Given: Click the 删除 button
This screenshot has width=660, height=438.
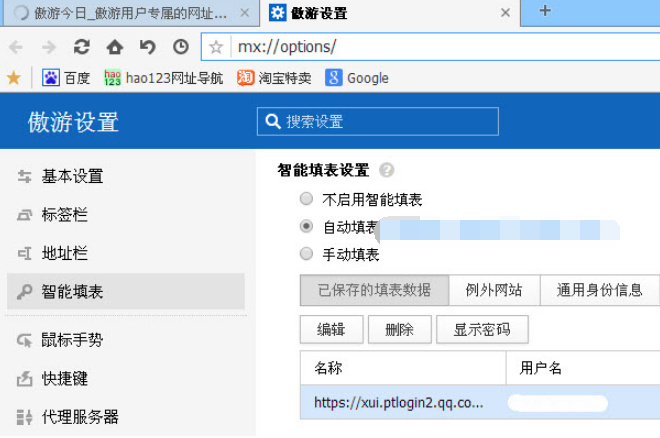Looking at the screenshot, I should tap(400, 329).
